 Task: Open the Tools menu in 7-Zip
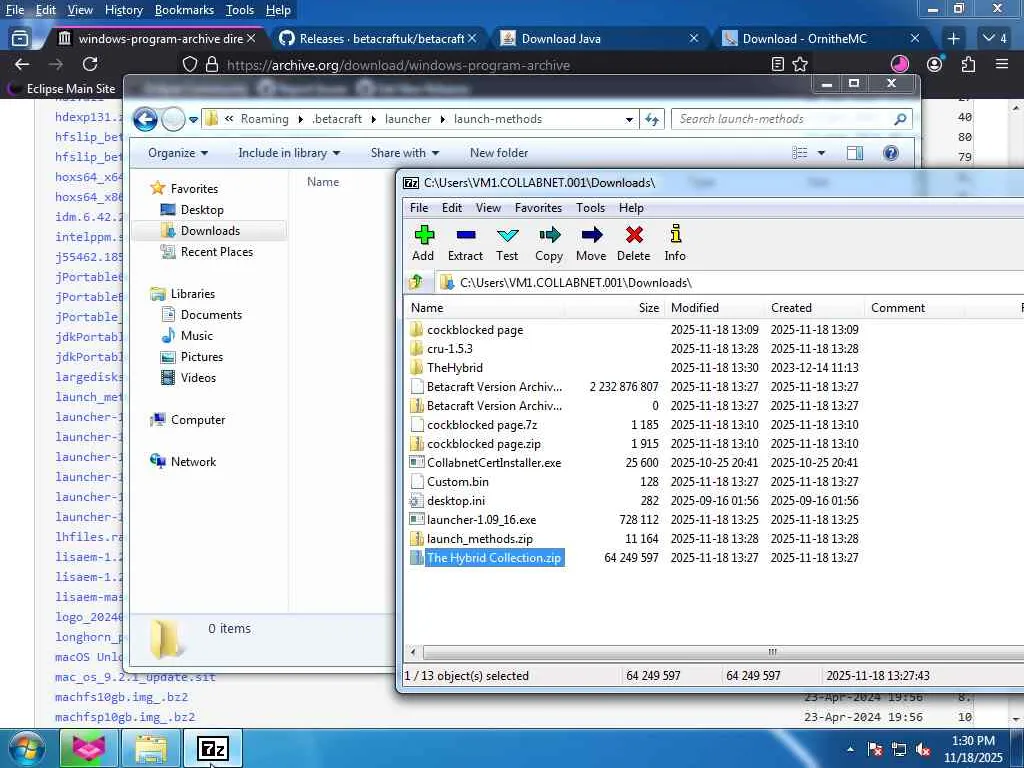click(x=590, y=208)
